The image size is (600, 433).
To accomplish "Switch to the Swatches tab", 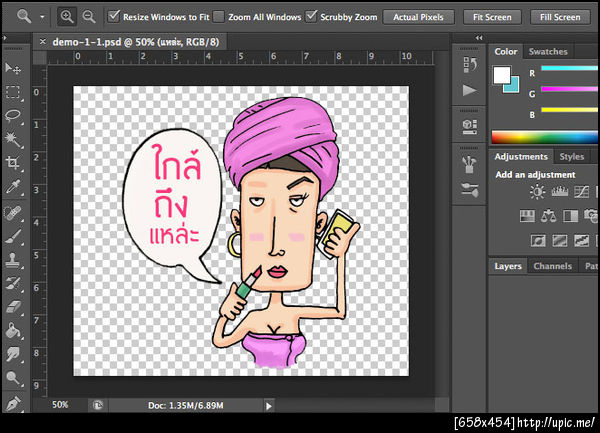I will coord(548,52).
